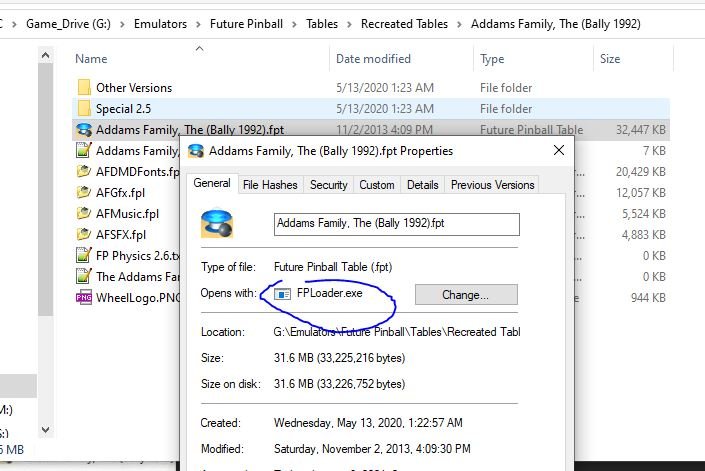Image resolution: width=705 pixels, height=471 pixels.
Task: Expand the chevron after Future Pinball
Action: [294, 24]
